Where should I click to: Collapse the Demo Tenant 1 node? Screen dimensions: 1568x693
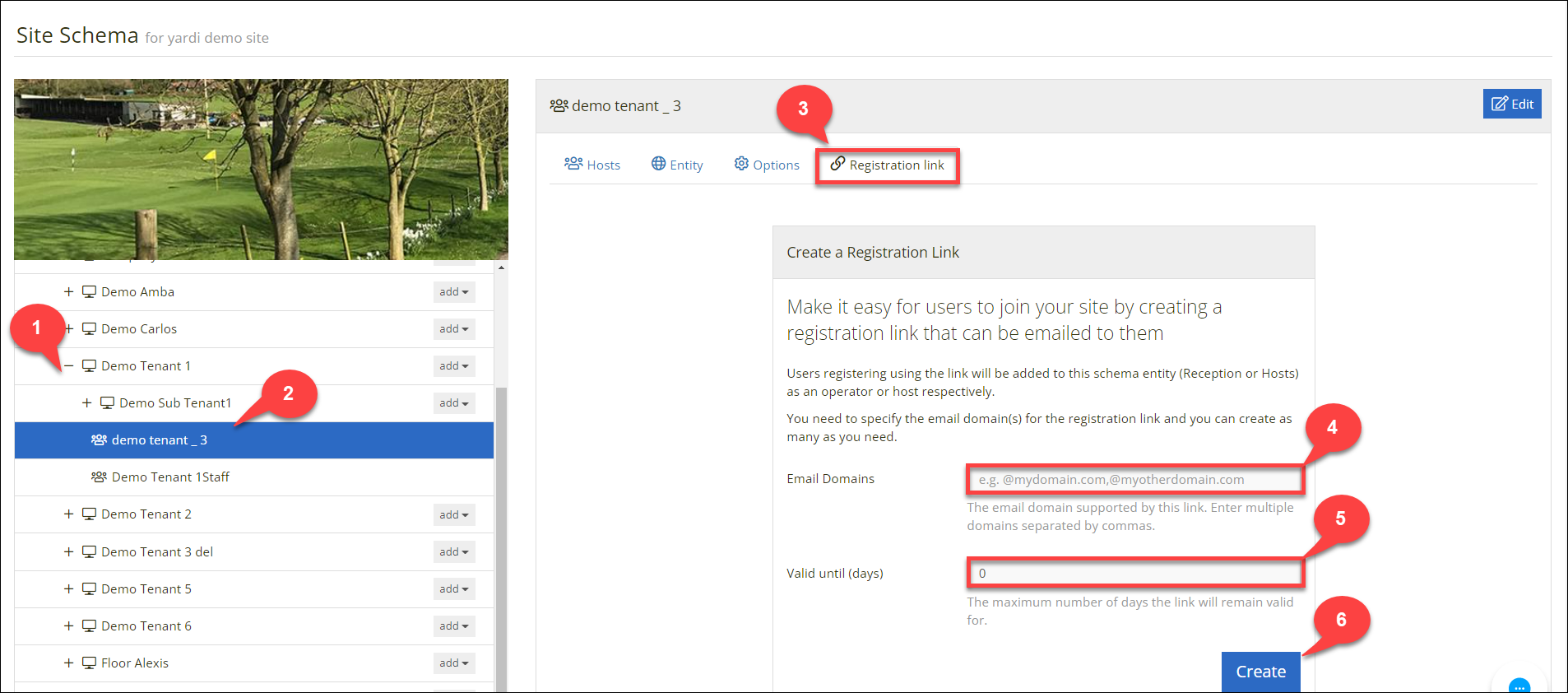tap(69, 365)
